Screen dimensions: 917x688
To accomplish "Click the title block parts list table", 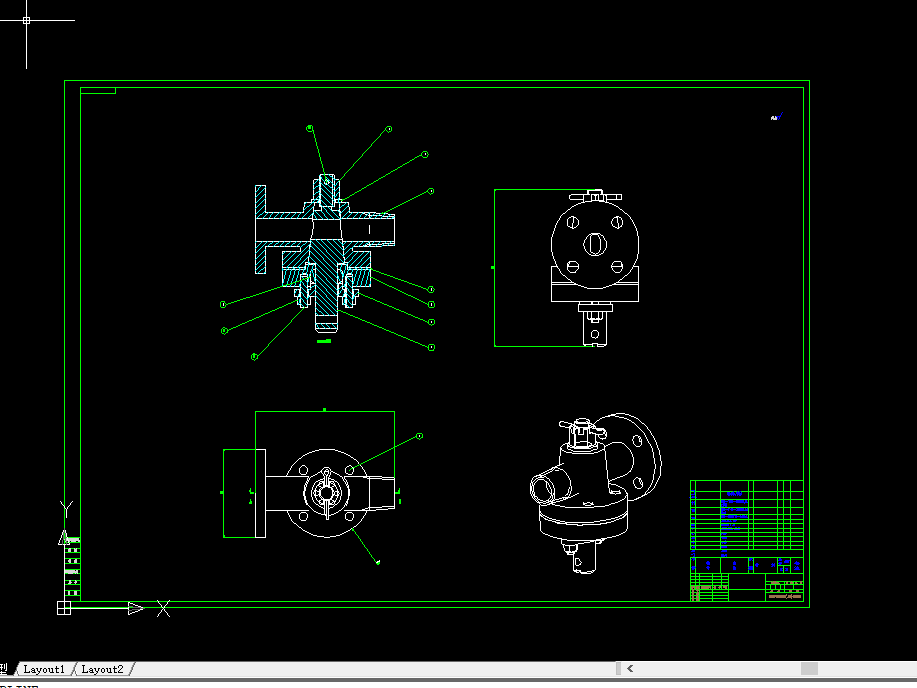I will click(x=746, y=541).
